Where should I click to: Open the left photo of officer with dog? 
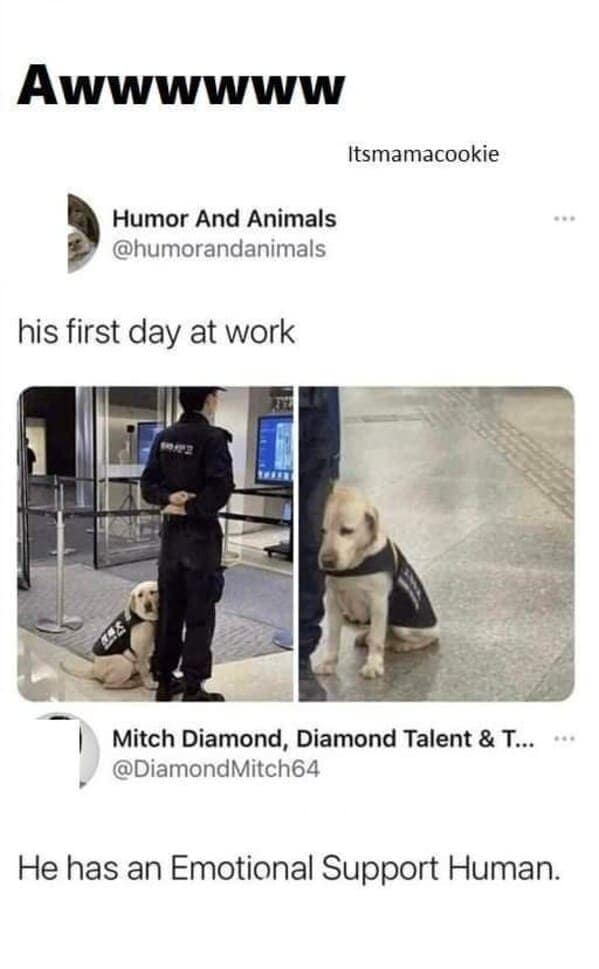(x=155, y=544)
